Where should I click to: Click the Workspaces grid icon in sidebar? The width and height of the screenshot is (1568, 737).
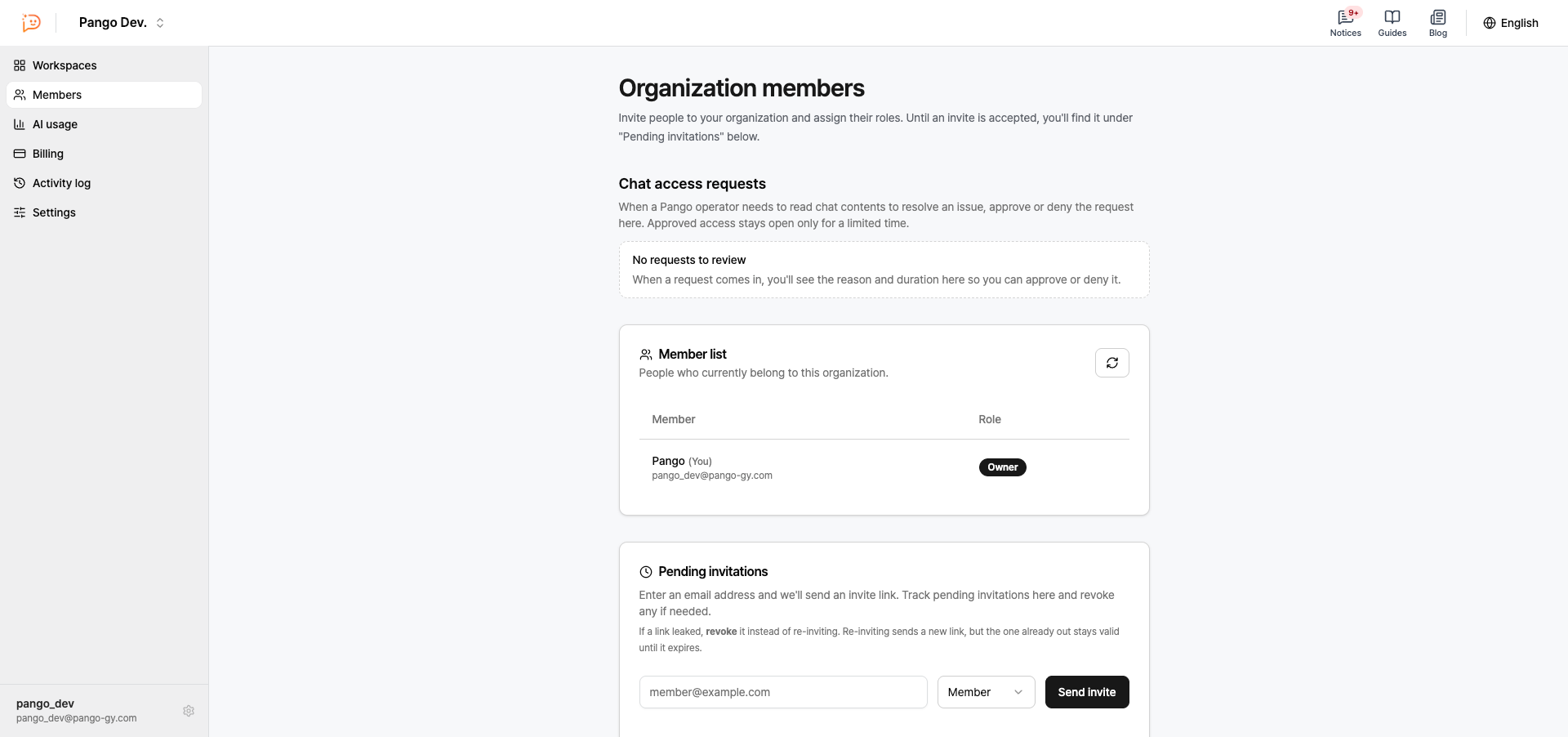pyautogui.click(x=20, y=65)
